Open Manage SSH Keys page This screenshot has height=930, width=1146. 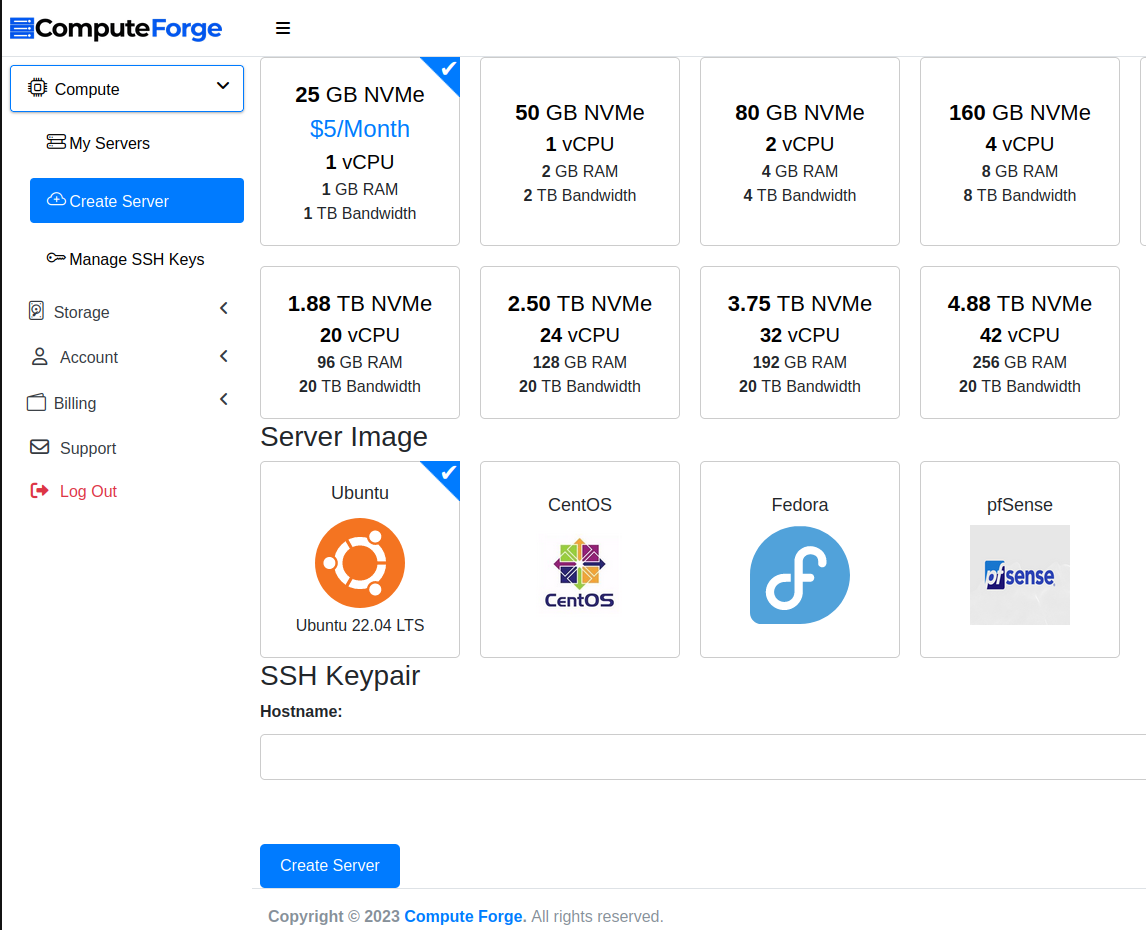click(x=136, y=259)
